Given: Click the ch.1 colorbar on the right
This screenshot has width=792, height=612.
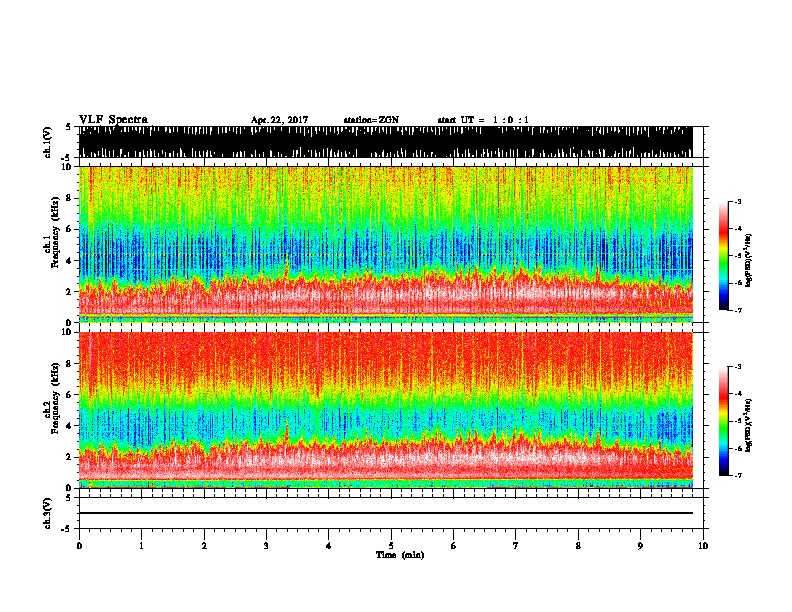Looking at the screenshot, I should tap(723, 256).
